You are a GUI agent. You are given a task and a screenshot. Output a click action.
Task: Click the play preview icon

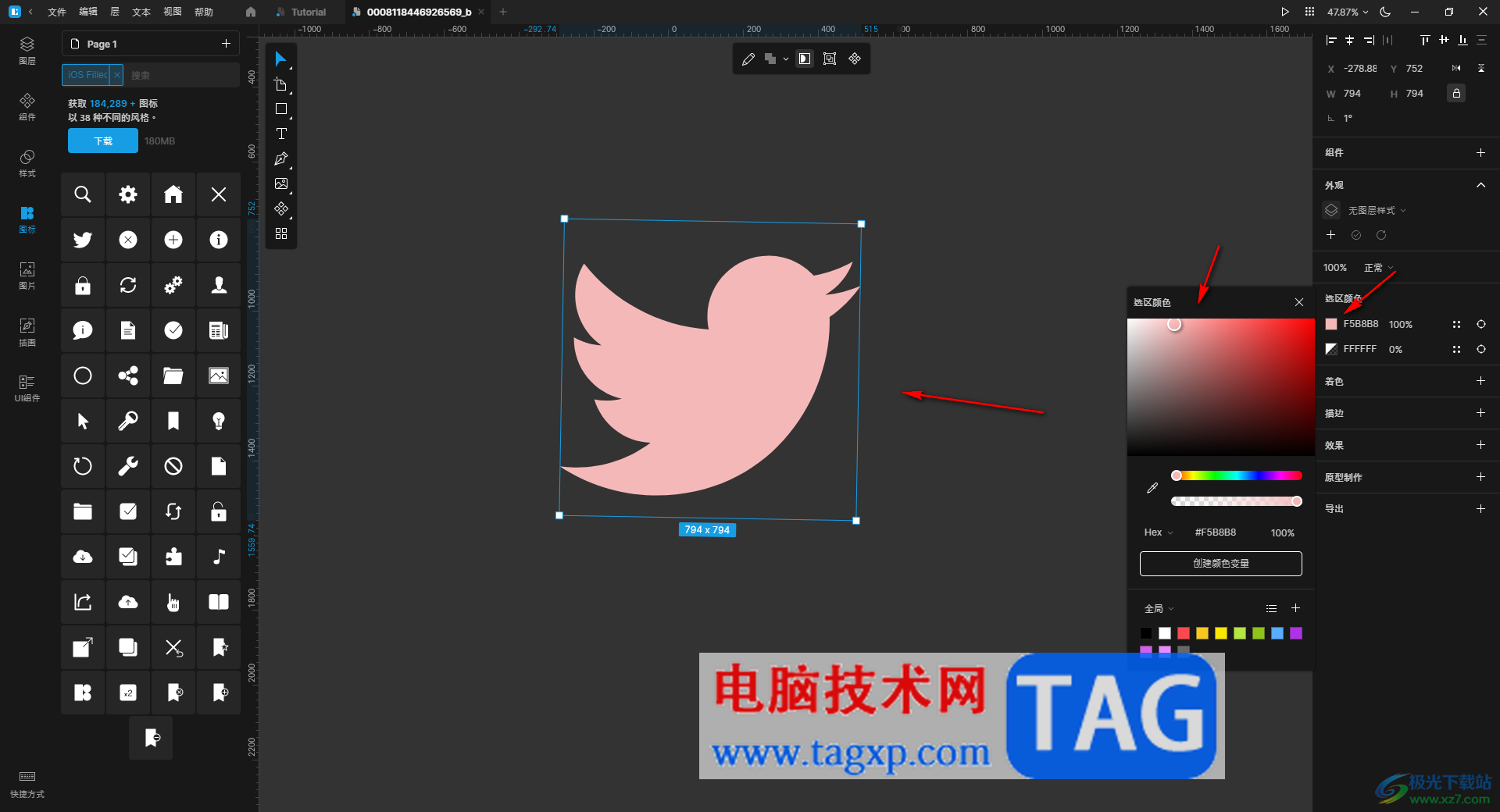[1285, 12]
